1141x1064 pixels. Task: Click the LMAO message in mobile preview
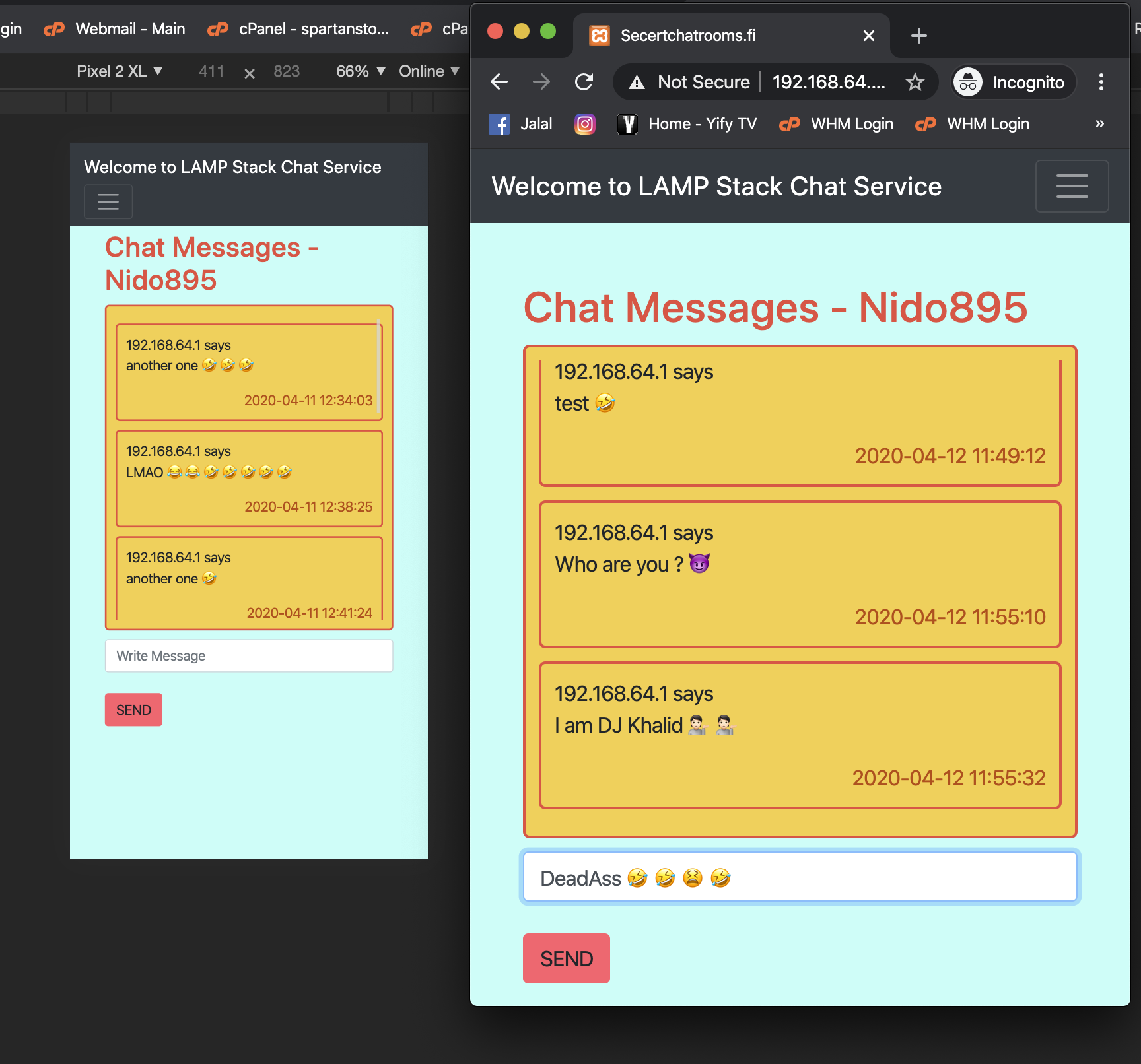250,479
